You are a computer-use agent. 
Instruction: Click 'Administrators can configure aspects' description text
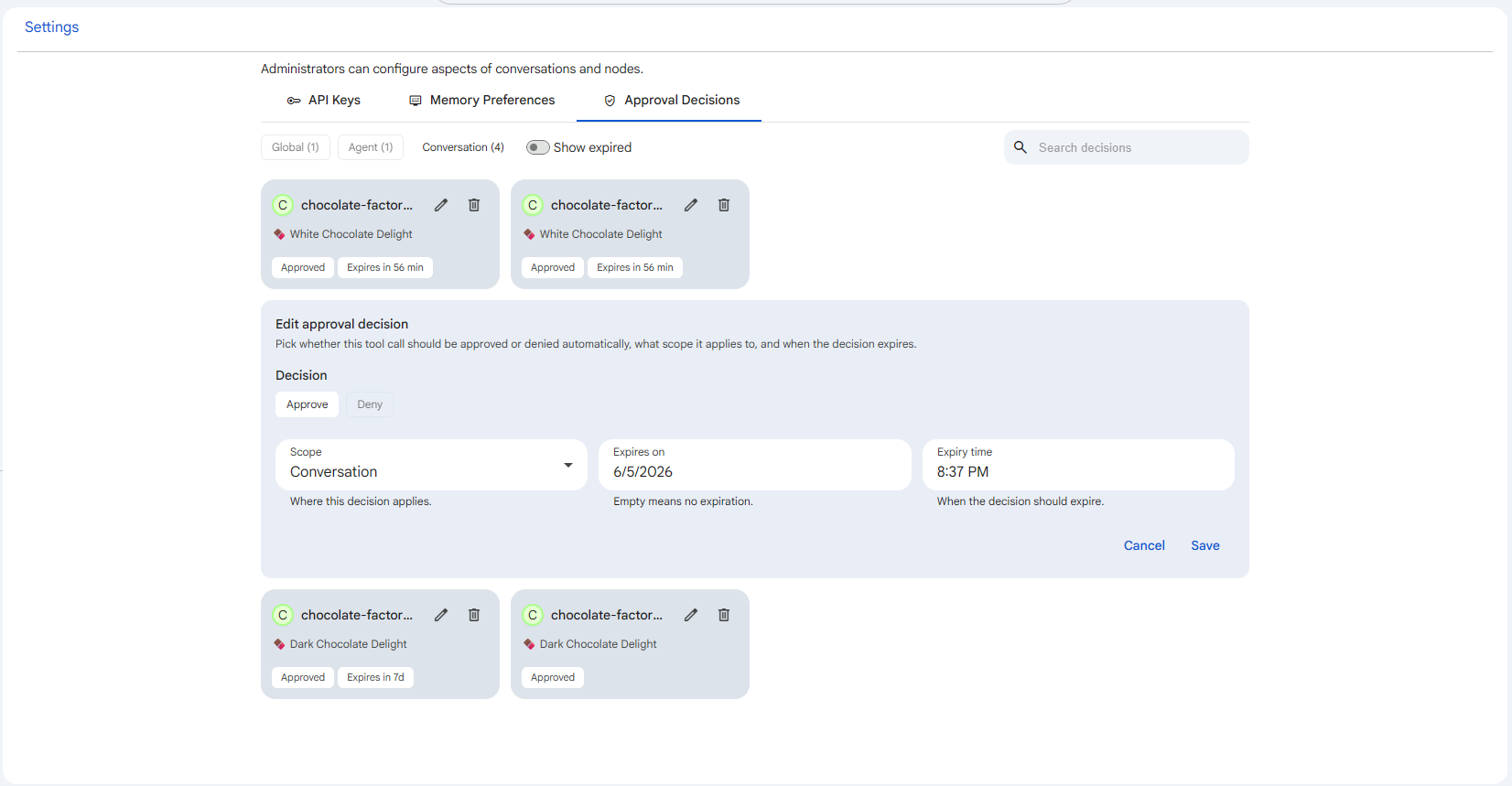coord(452,69)
